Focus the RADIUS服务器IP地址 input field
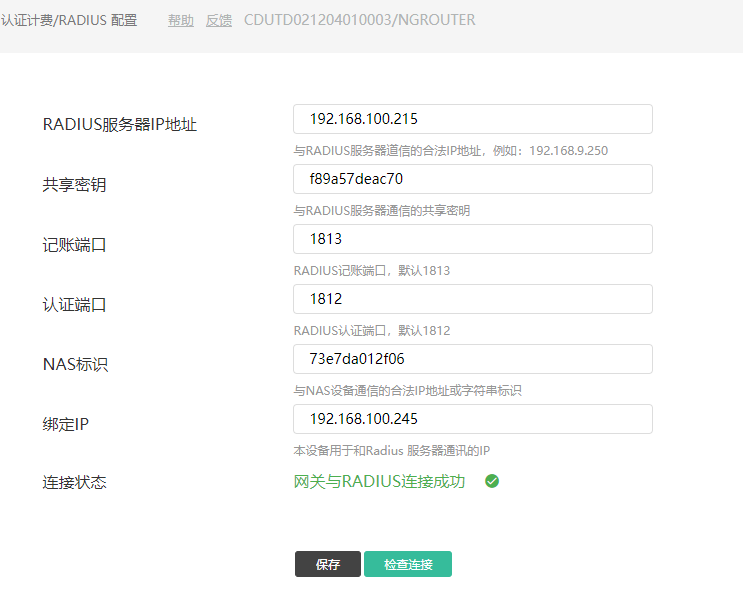 click(x=472, y=119)
